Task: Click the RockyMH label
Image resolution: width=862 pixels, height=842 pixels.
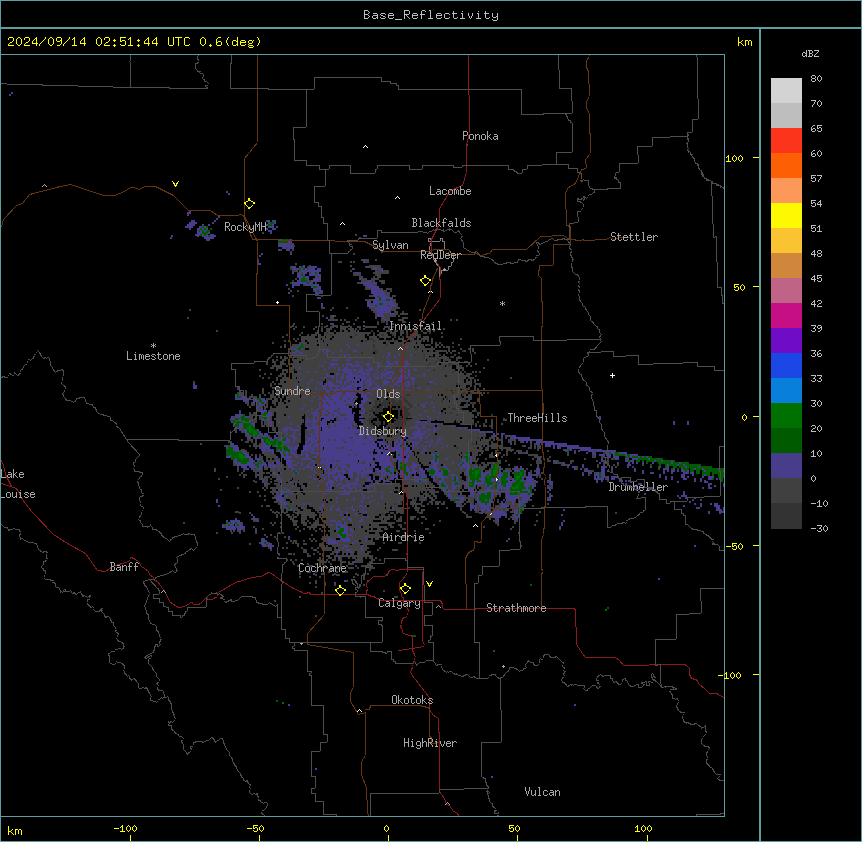Action: 245,227
